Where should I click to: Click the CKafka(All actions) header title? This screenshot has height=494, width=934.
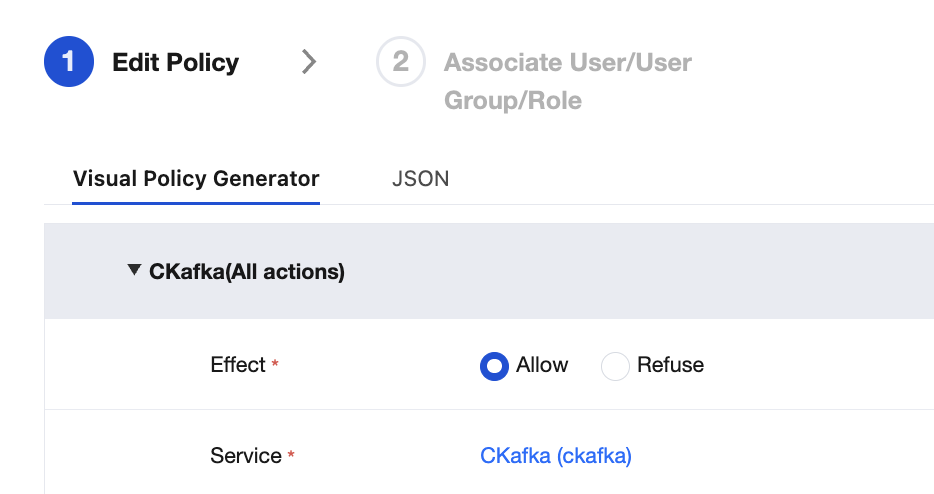247,271
